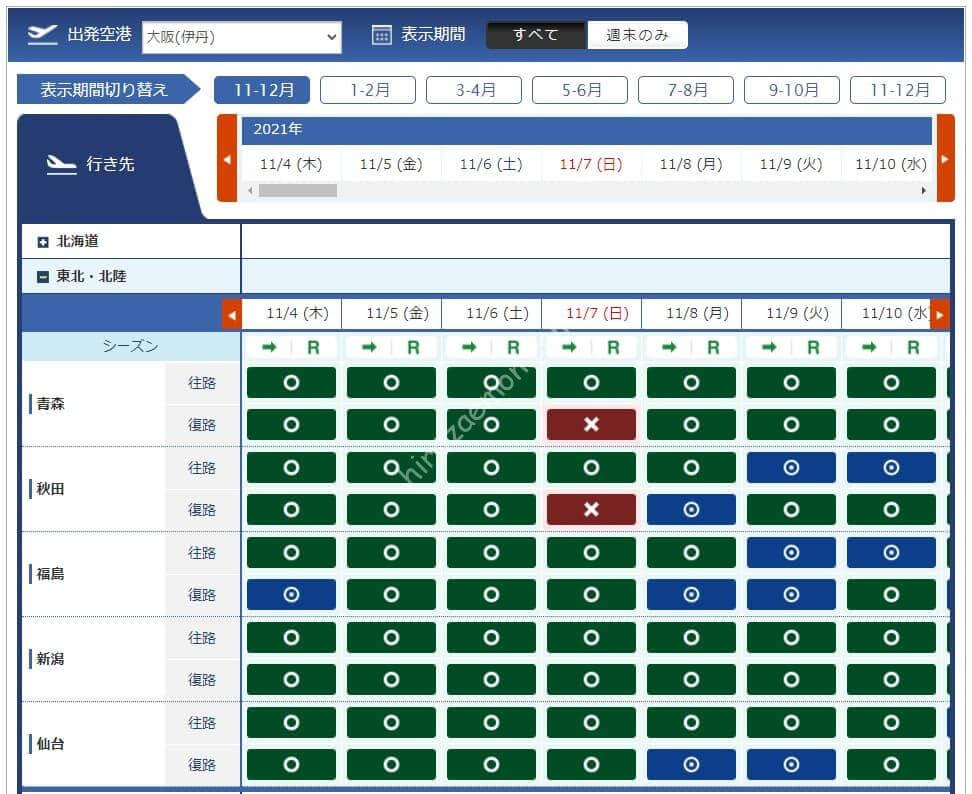972x794 pixels.
Task: Select 福島 復路 blue cell on 11/4
Action: tap(291, 594)
